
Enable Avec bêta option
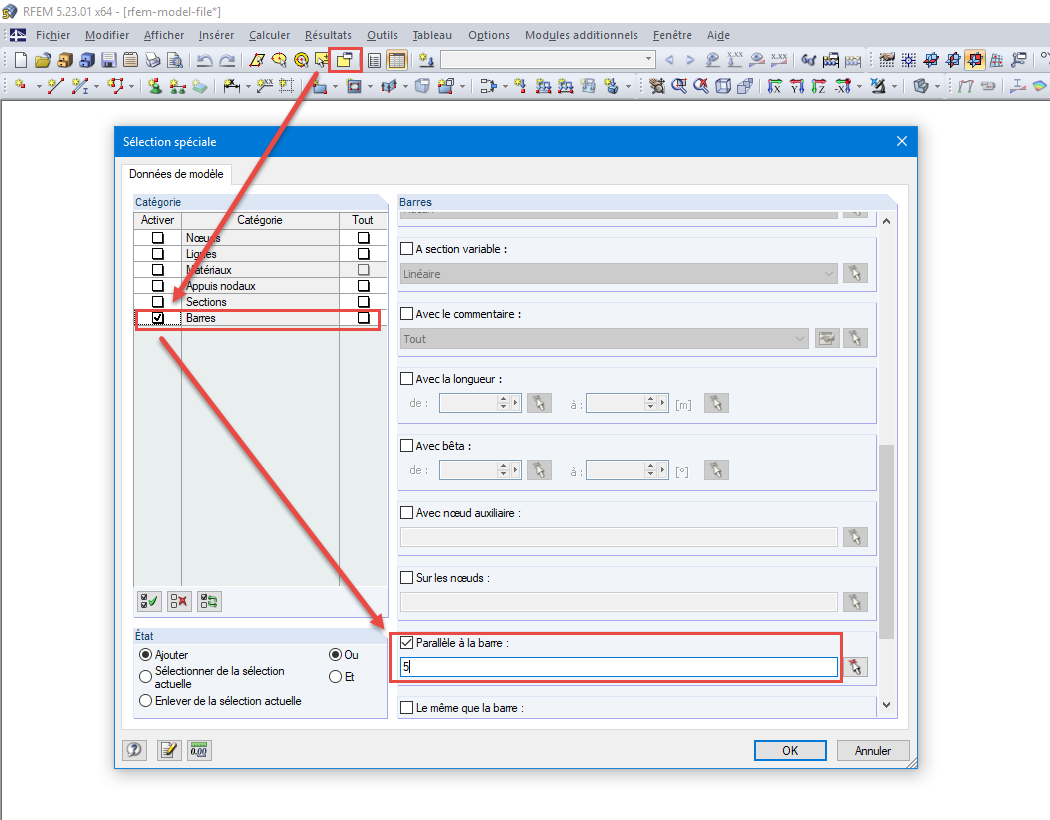tap(406, 445)
